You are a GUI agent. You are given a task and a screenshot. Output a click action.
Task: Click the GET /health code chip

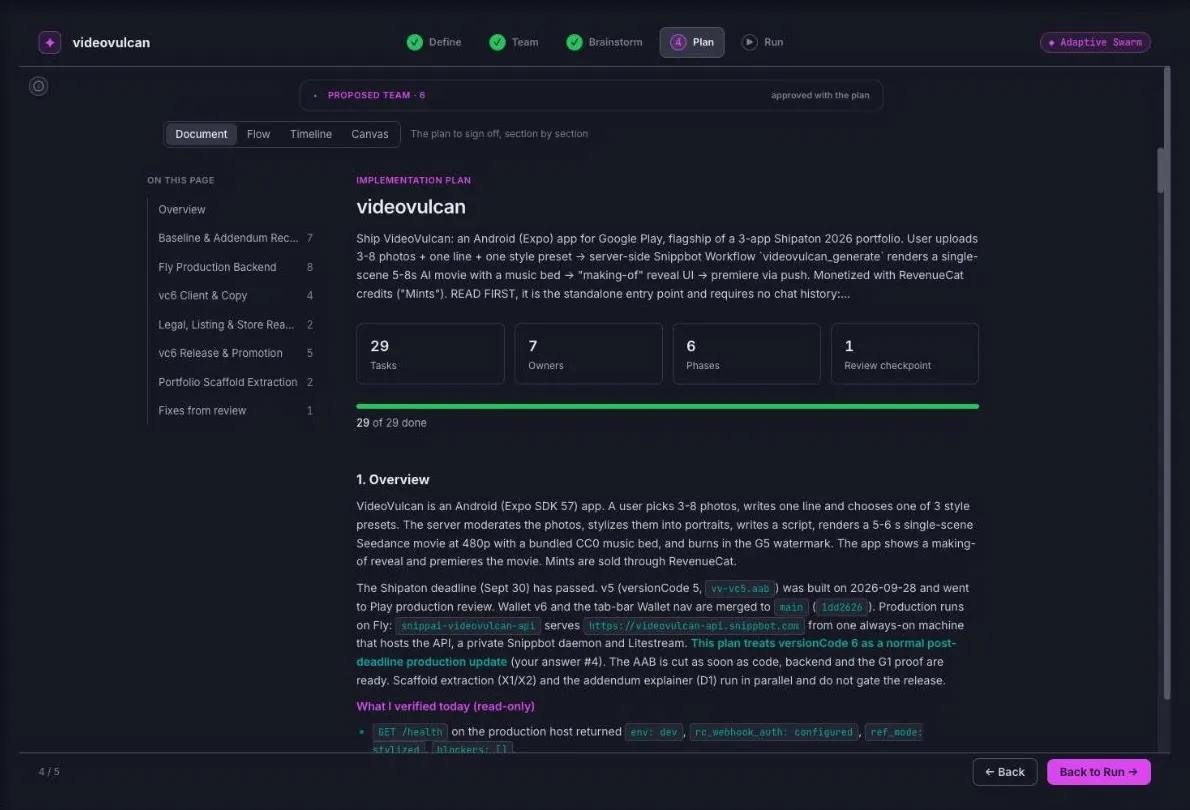click(x=410, y=733)
